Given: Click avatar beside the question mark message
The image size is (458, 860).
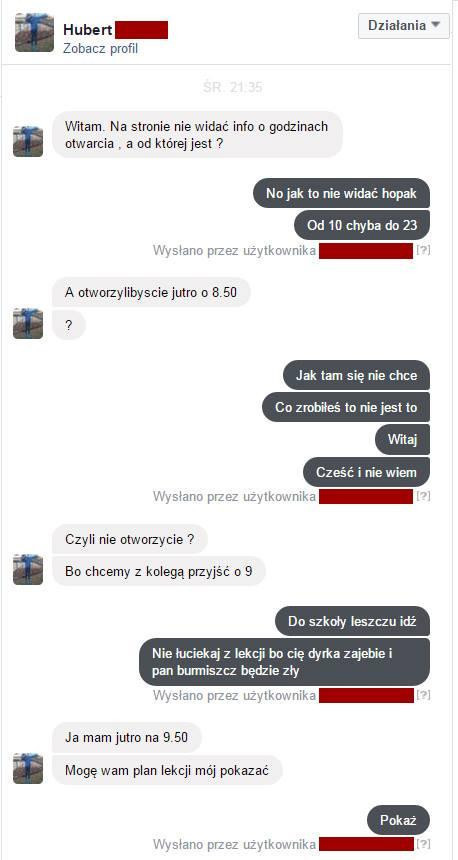Looking at the screenshot, I should [28, 324].
